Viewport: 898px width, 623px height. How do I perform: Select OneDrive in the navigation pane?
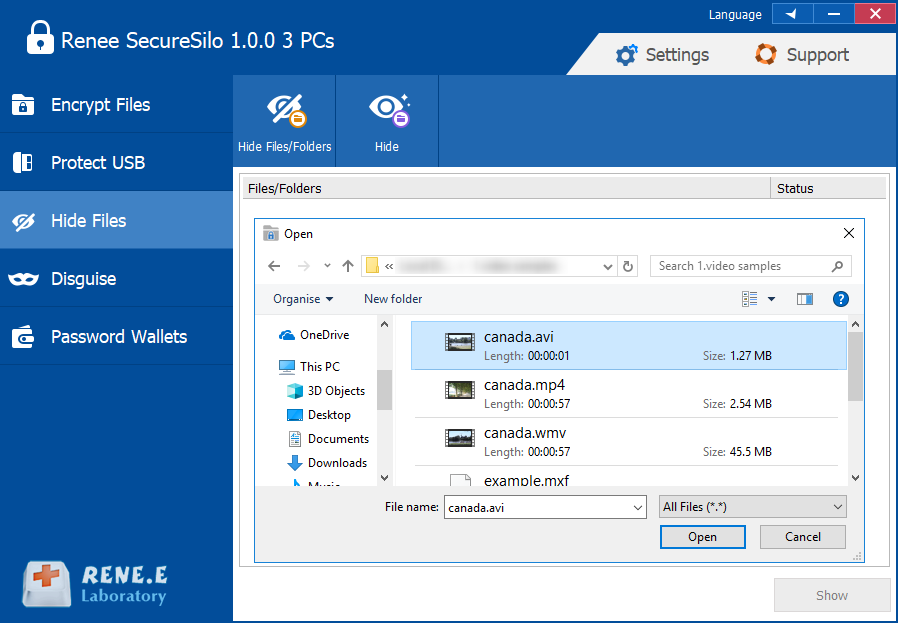tap(314, 335)
